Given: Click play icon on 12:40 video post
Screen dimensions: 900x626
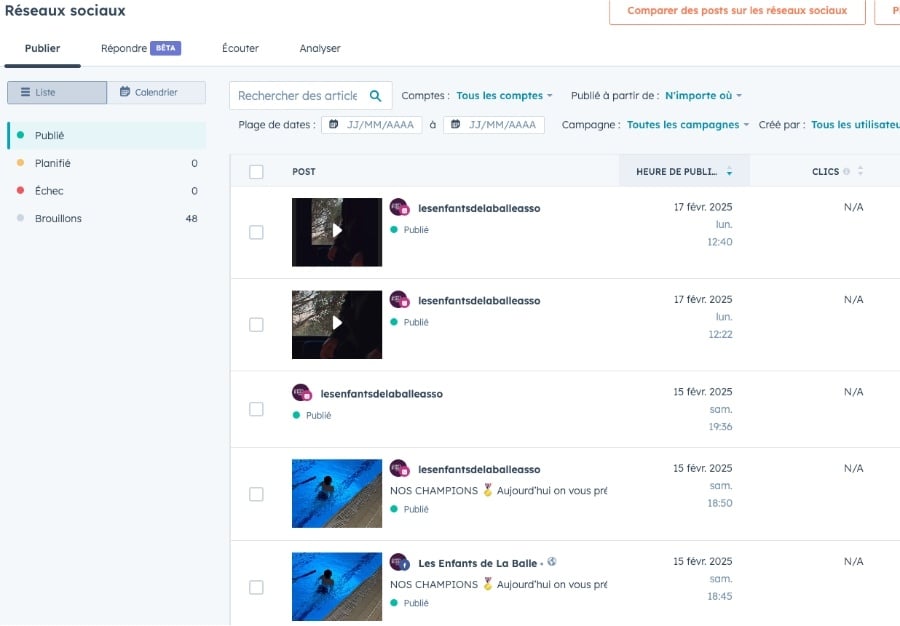Looking at the screenshot, I should (x=337, y=231).
